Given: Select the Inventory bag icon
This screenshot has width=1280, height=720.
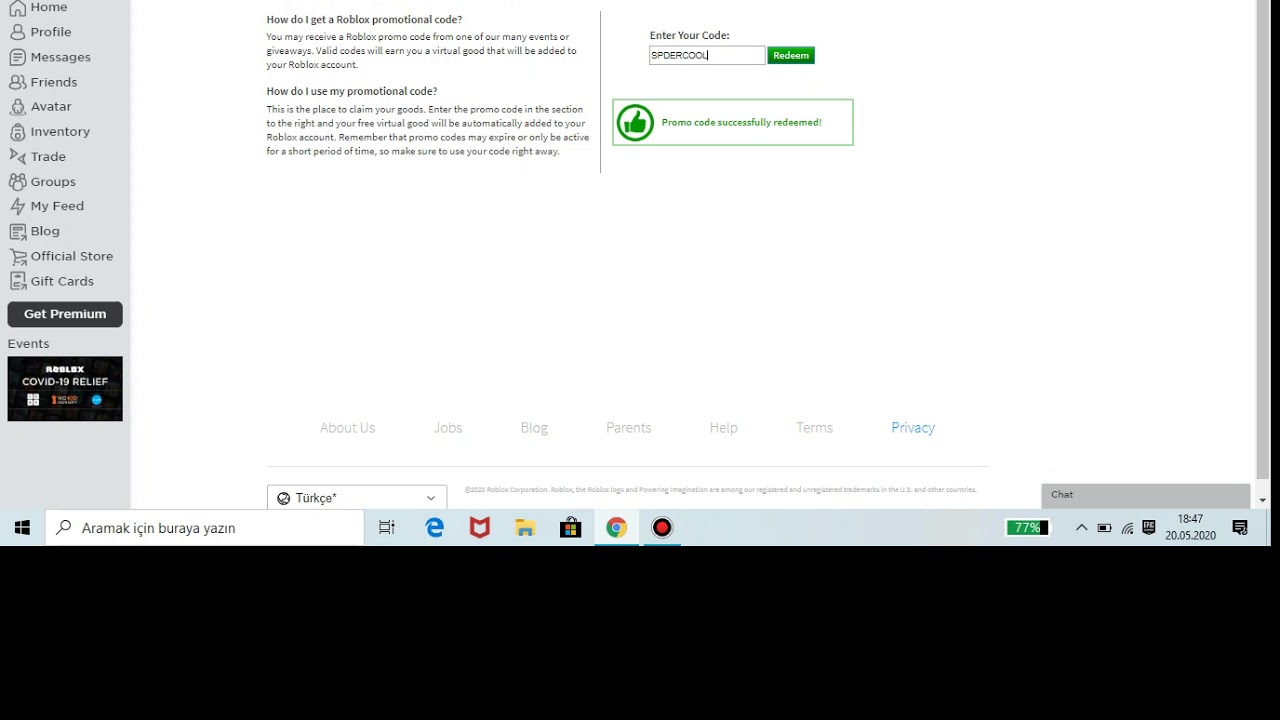Looking at the screenshot, I should [17, 131].
